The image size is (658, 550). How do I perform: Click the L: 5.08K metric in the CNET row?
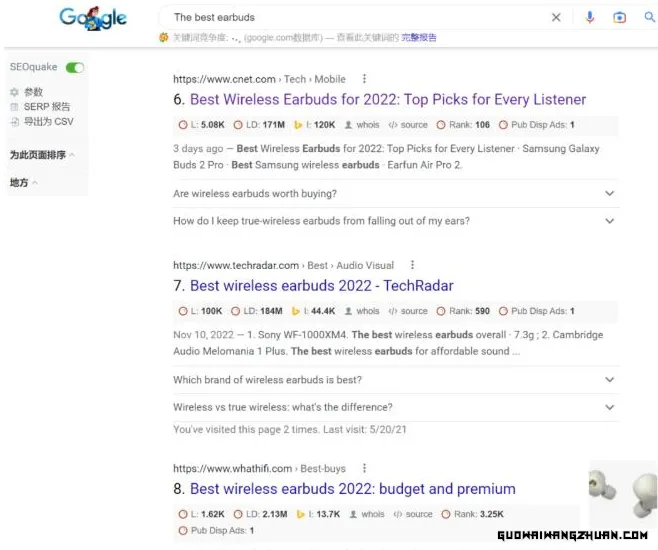coord(201,125)
